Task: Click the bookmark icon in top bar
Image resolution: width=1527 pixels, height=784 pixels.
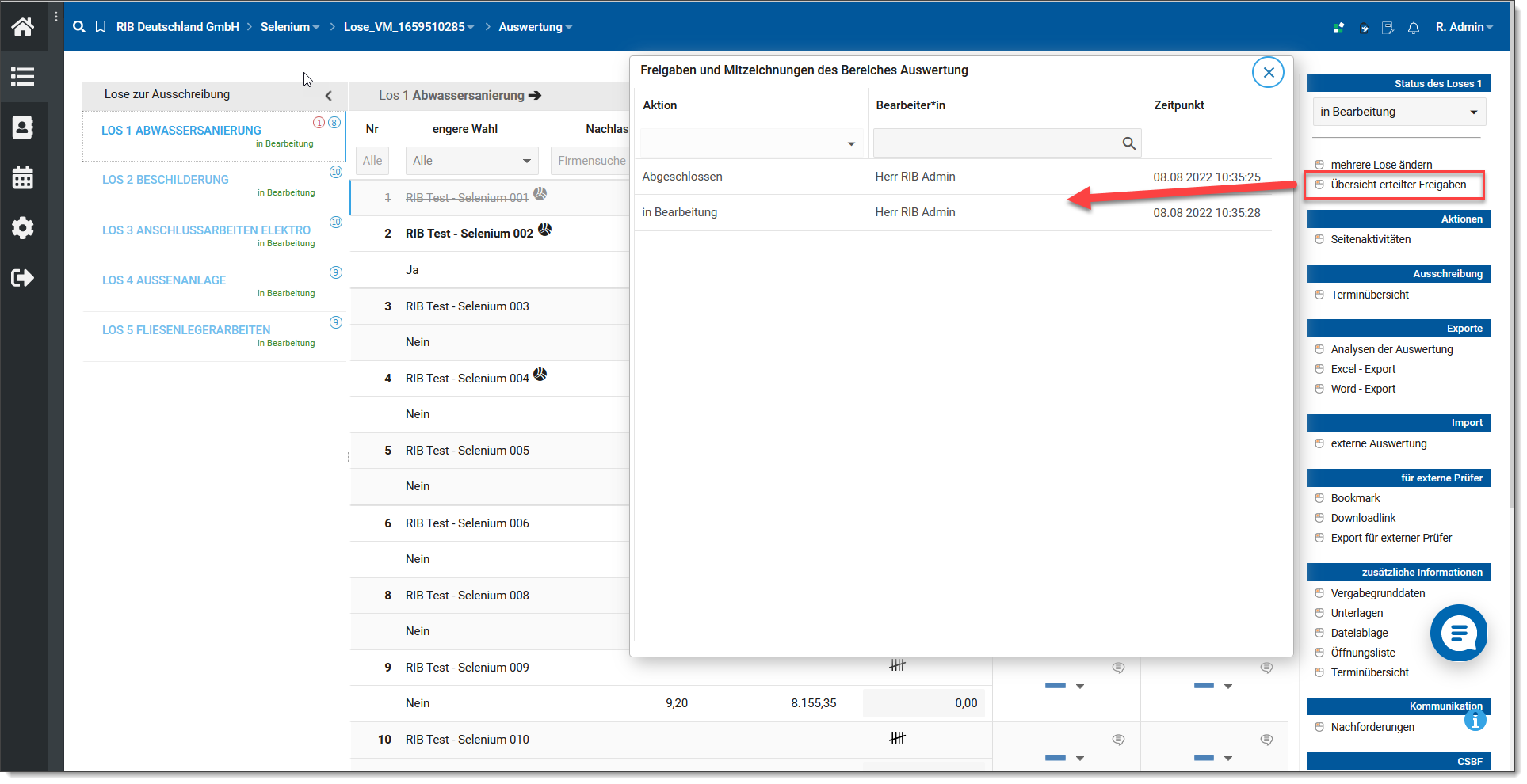Action: tap(101, 27)
